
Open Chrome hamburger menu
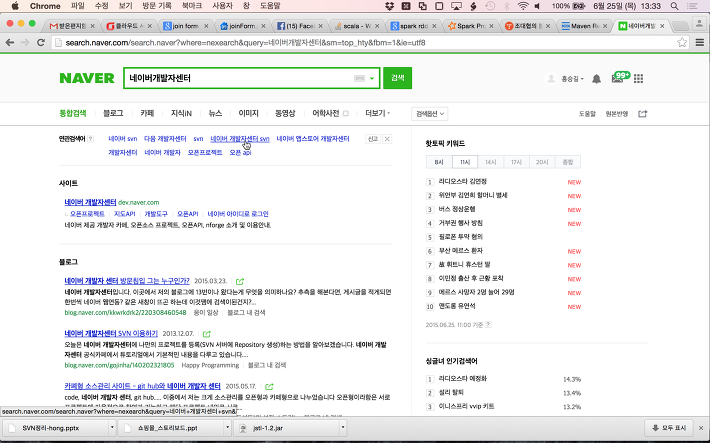[700, 43]
